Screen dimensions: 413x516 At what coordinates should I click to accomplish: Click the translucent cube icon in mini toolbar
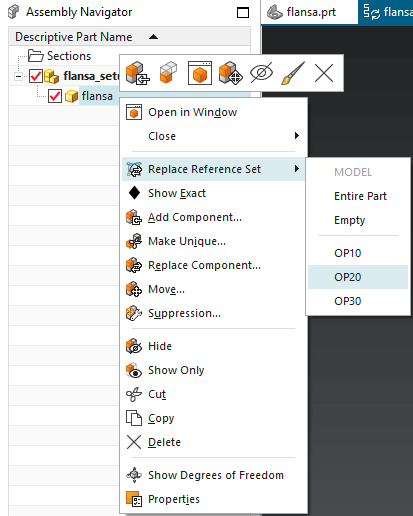pyautogui.click(x=168, y=72)
